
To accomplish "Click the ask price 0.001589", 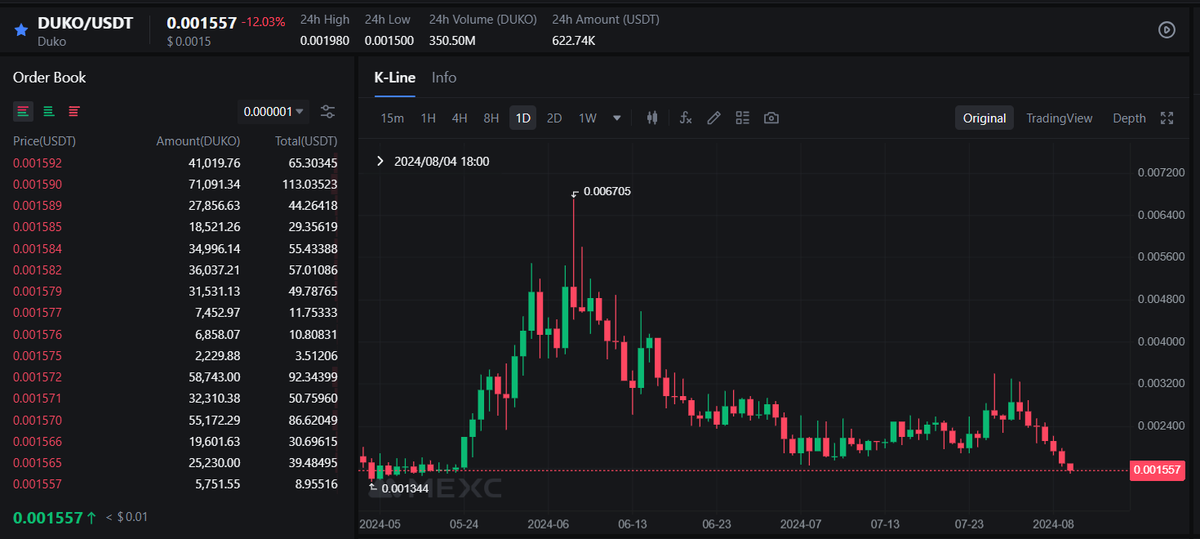I will 37,205.
